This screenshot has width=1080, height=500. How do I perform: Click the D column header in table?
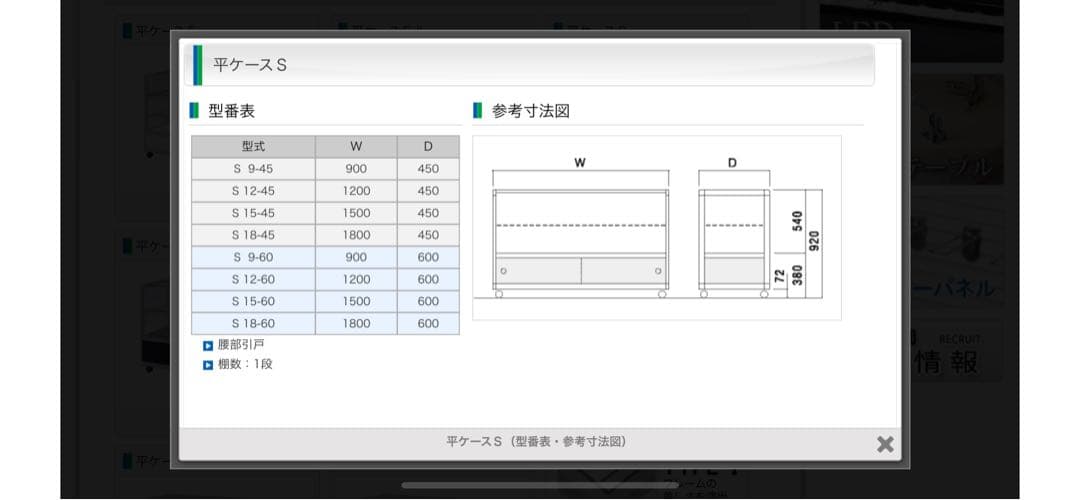(x=428, y=147)
